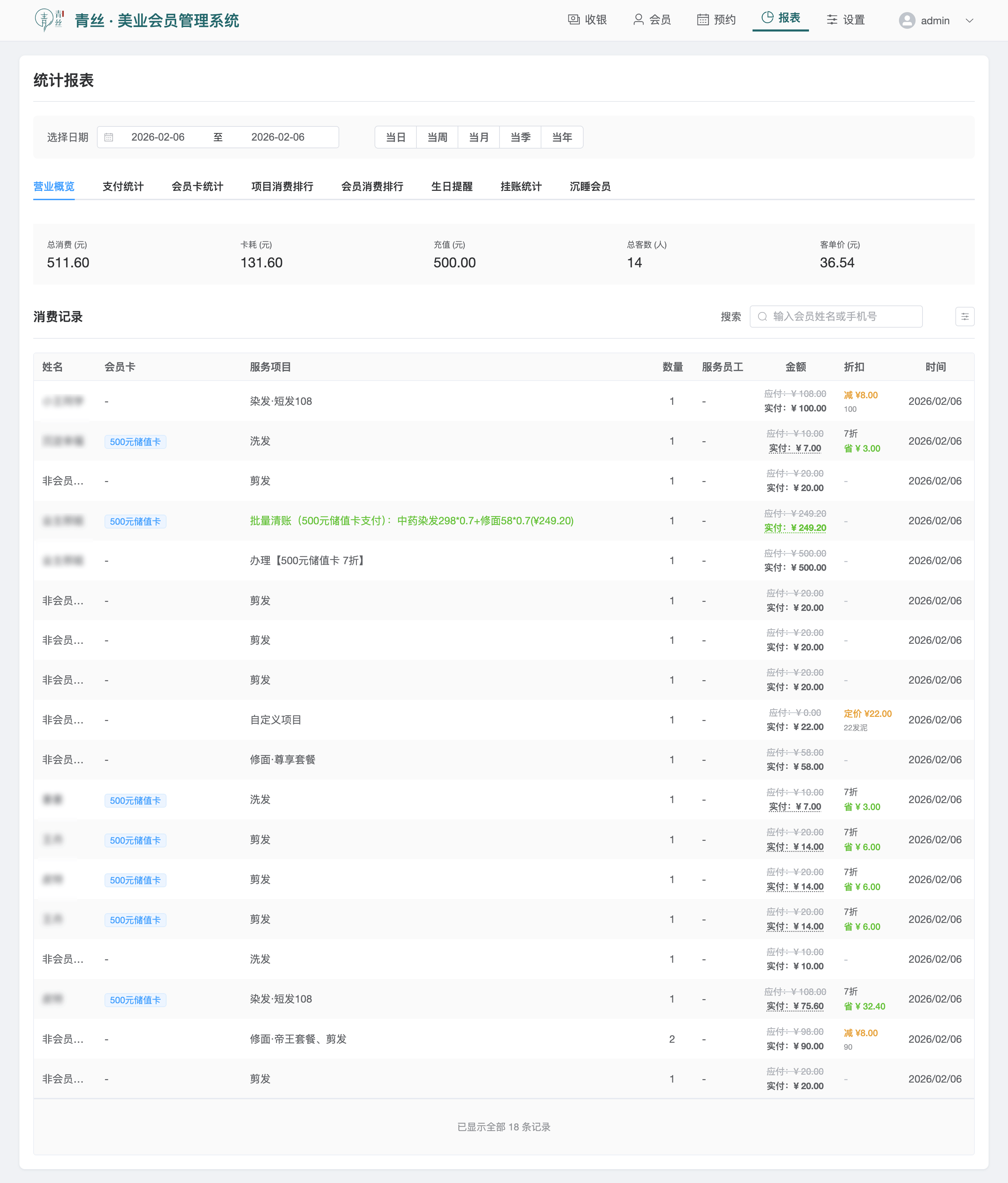Click 已显示全部 18 条记录 footer text
Viewport: 1008px width, 1183px height.
503,1127
